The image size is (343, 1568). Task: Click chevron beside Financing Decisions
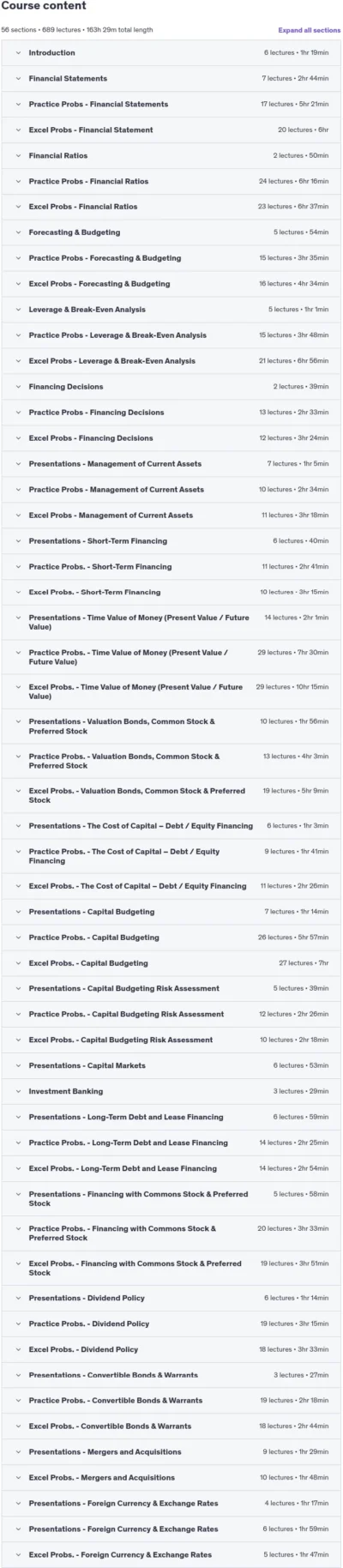click(18, 387)
